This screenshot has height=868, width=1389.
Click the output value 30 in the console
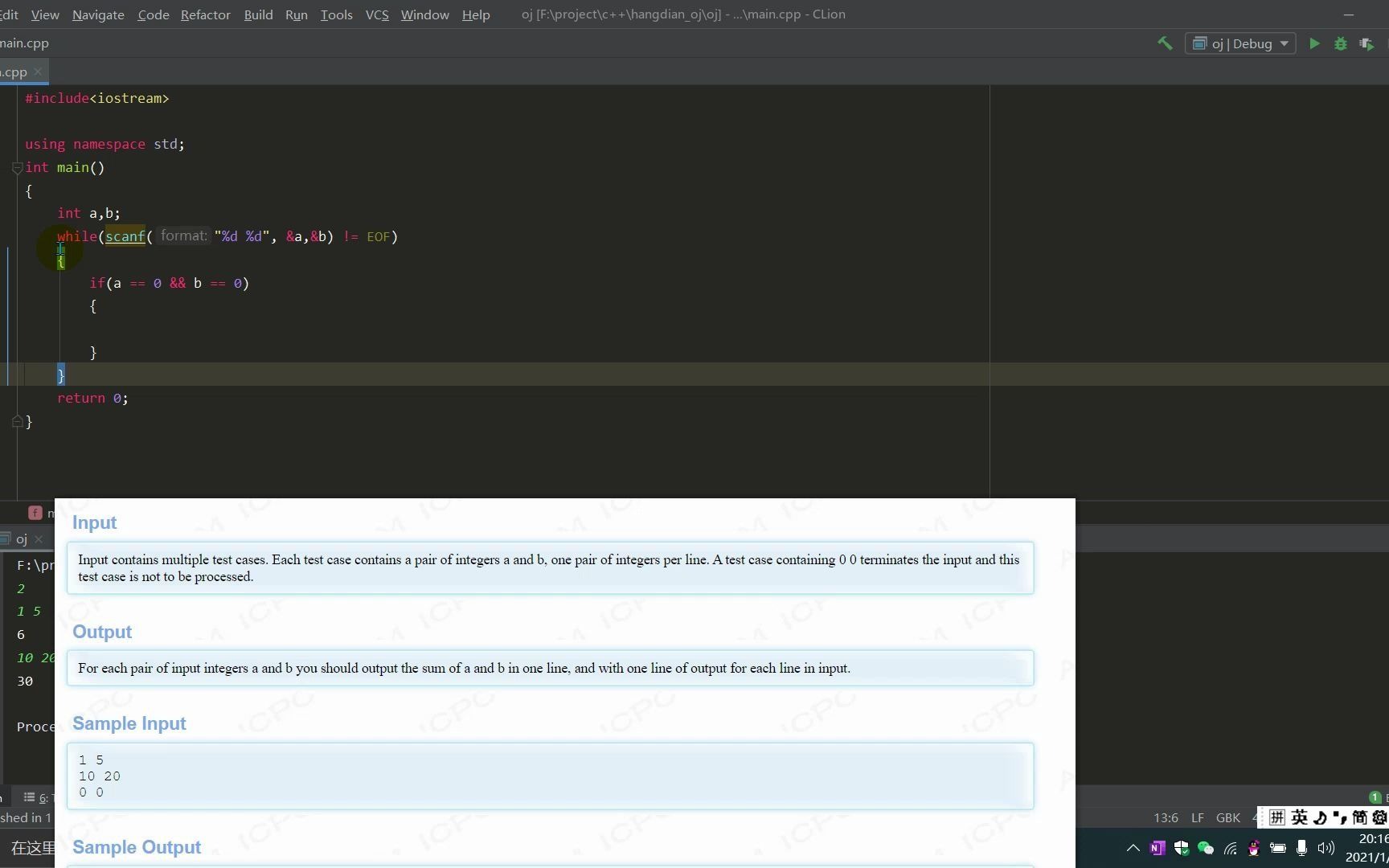click(x=25, y=681)
